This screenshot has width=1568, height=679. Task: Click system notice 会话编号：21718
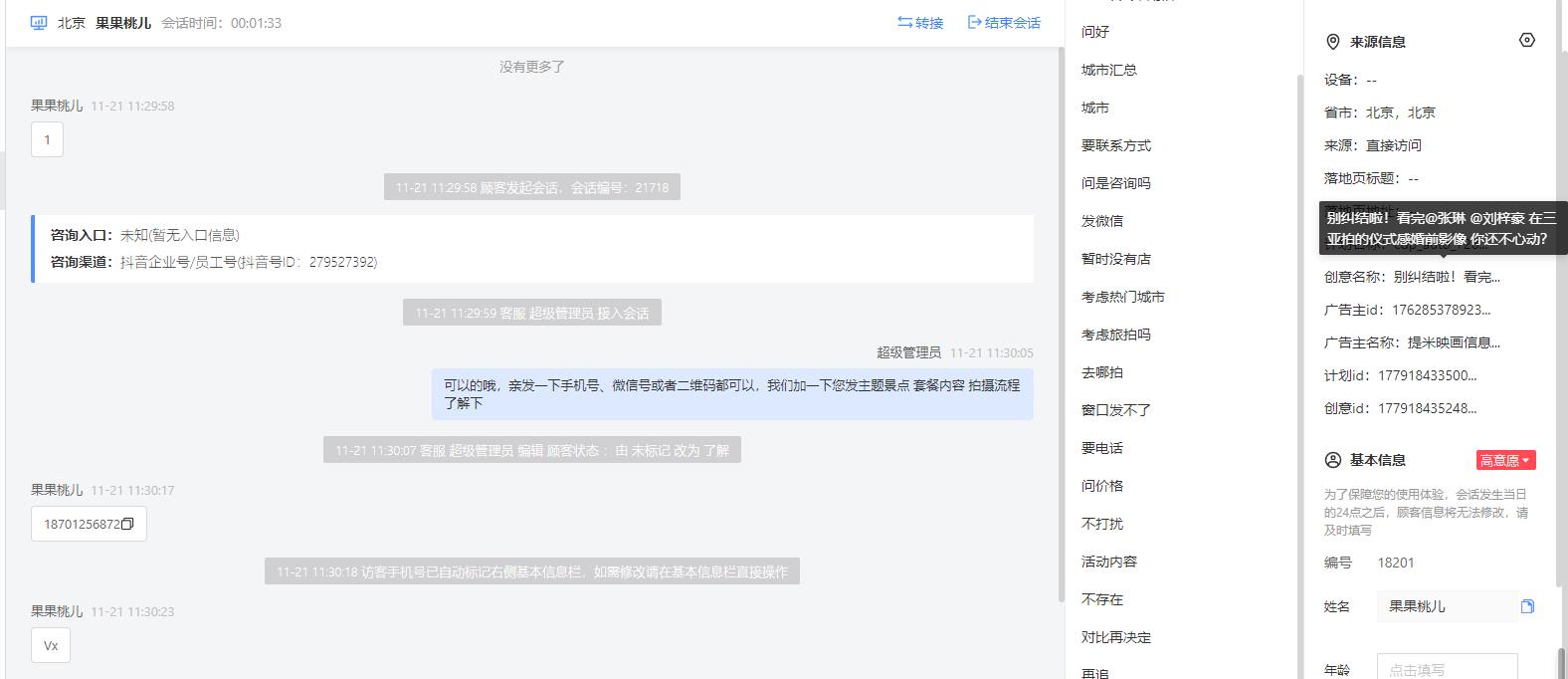pyautogui.click(x=532, y=187)
